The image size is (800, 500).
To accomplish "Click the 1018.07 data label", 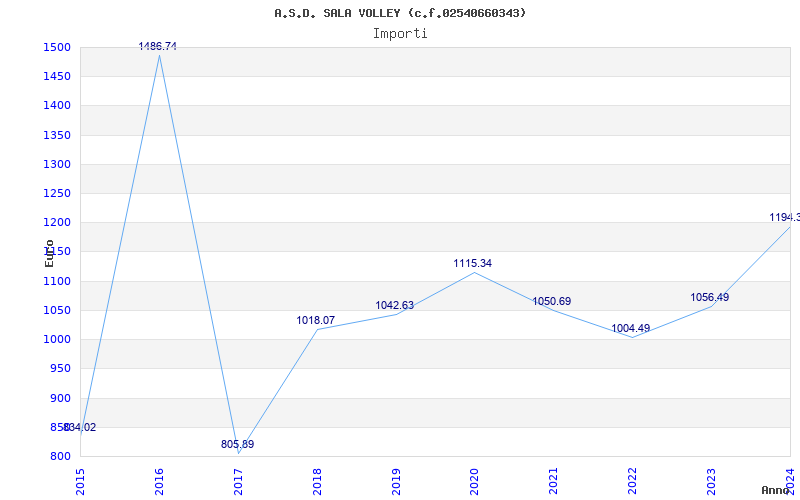I will tap(316, 320).
